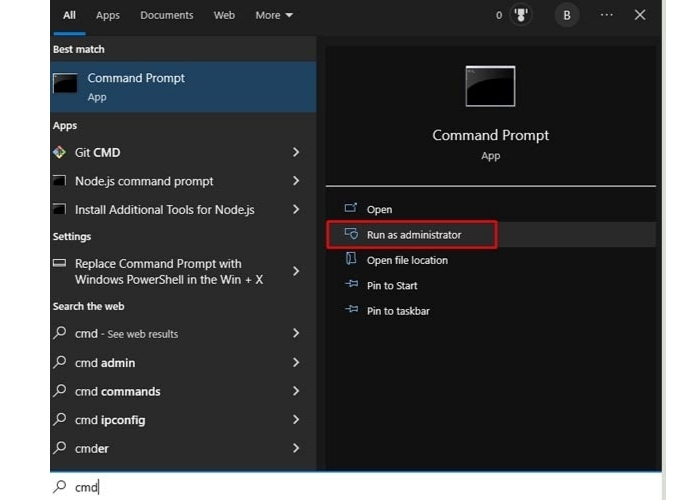Click search icon beside cmd web results
The image size is (700, 500).
(59, 333)
